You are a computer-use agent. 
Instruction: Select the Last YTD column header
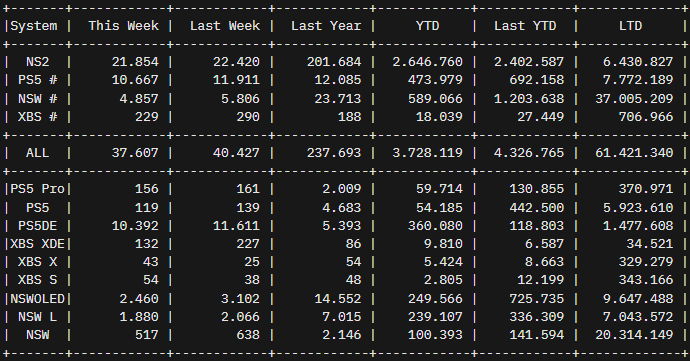tap(525, 26)
